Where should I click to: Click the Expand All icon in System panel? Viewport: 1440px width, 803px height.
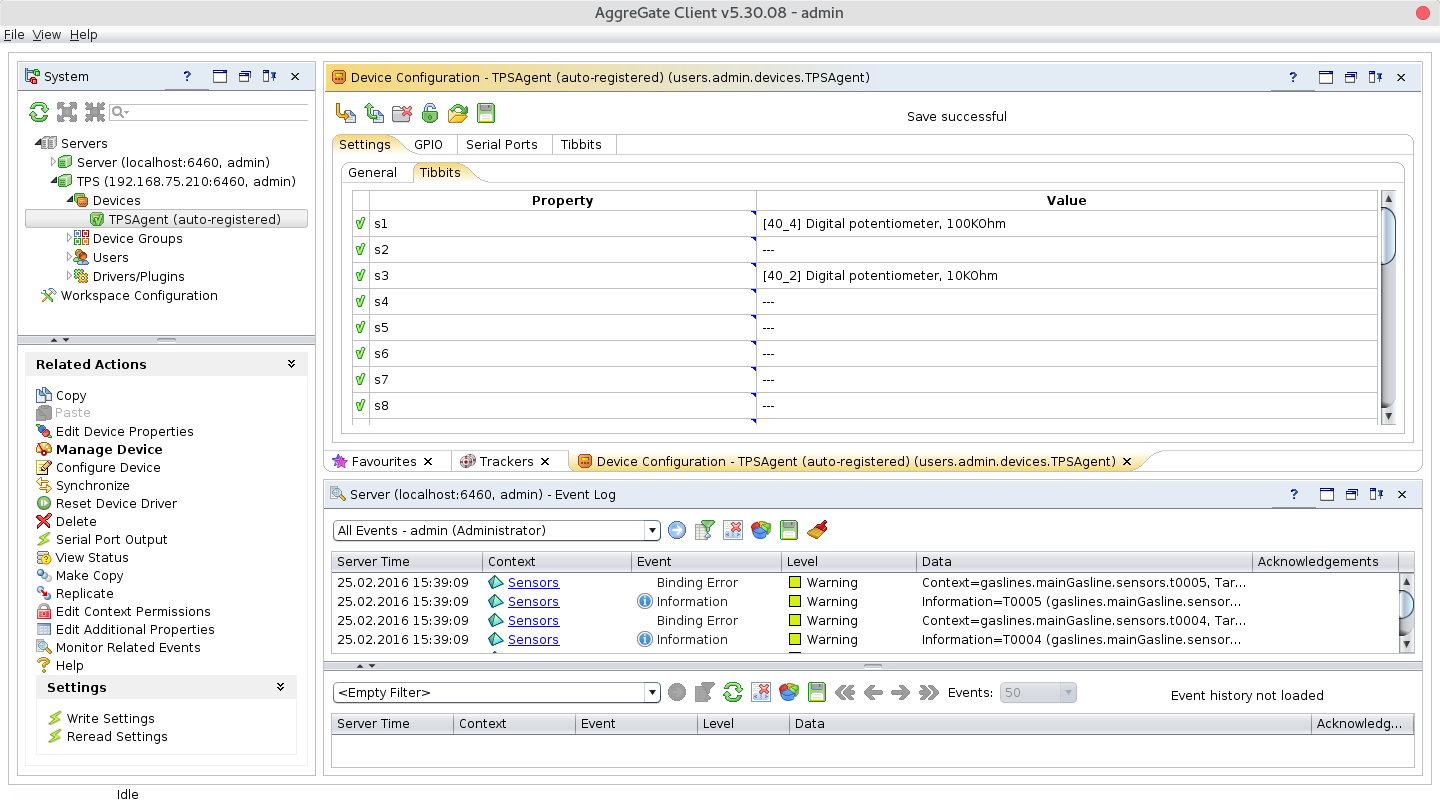click(66, 112)
